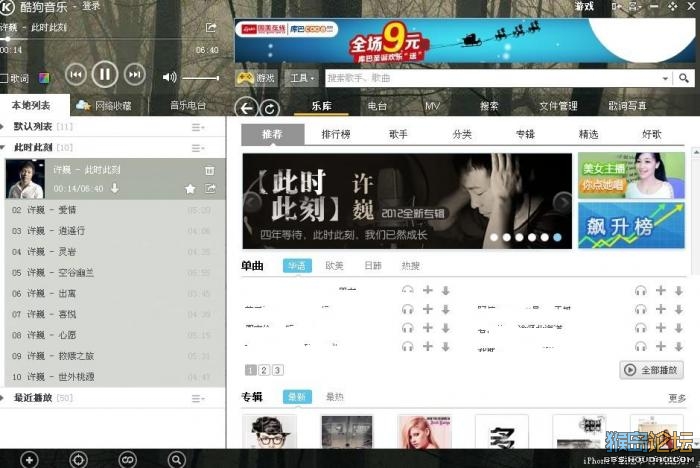The image size is (700, 468).
Task: Skip to the next track
Action: [x=134, y=74]
